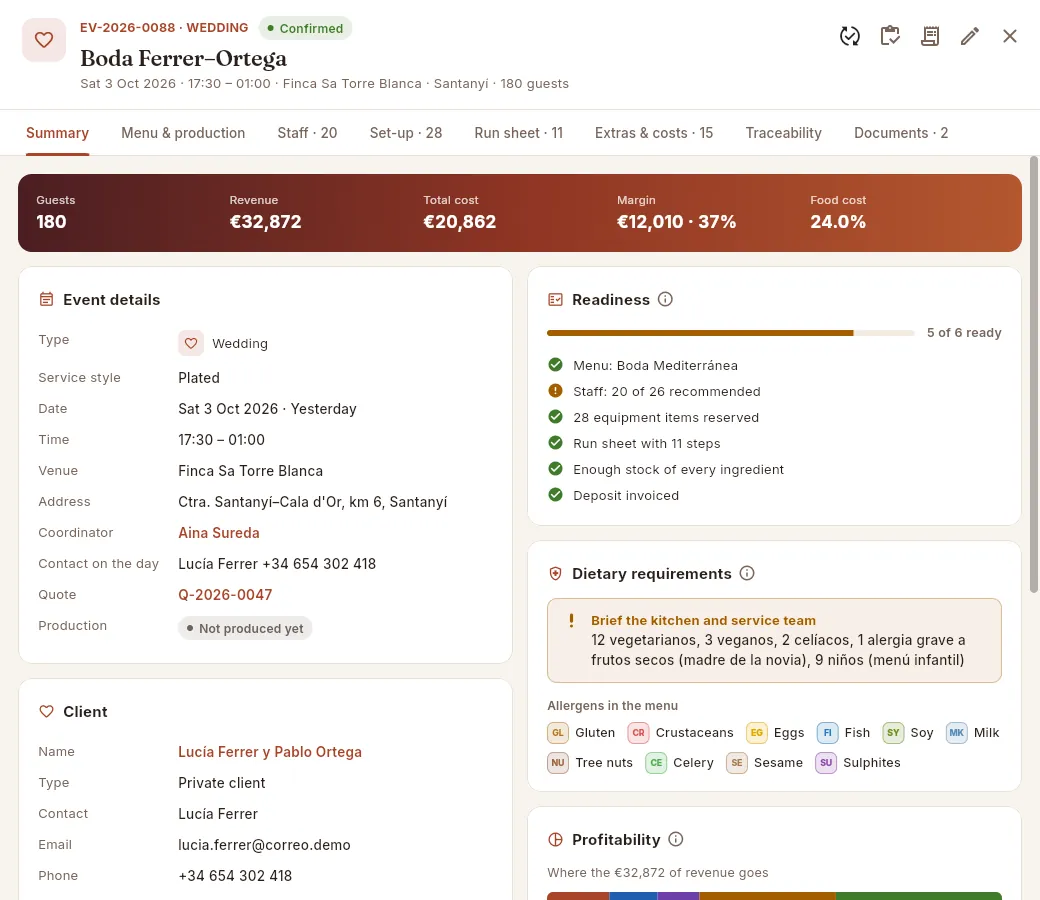The height and width of the screenshot is (900, 1040).
Task: Click the change status cycle icon in header
Action: tap(850, 36)
